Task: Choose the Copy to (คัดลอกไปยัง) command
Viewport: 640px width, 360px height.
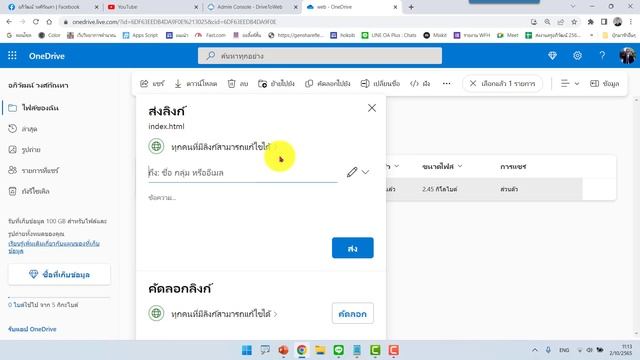Action: 328,84
